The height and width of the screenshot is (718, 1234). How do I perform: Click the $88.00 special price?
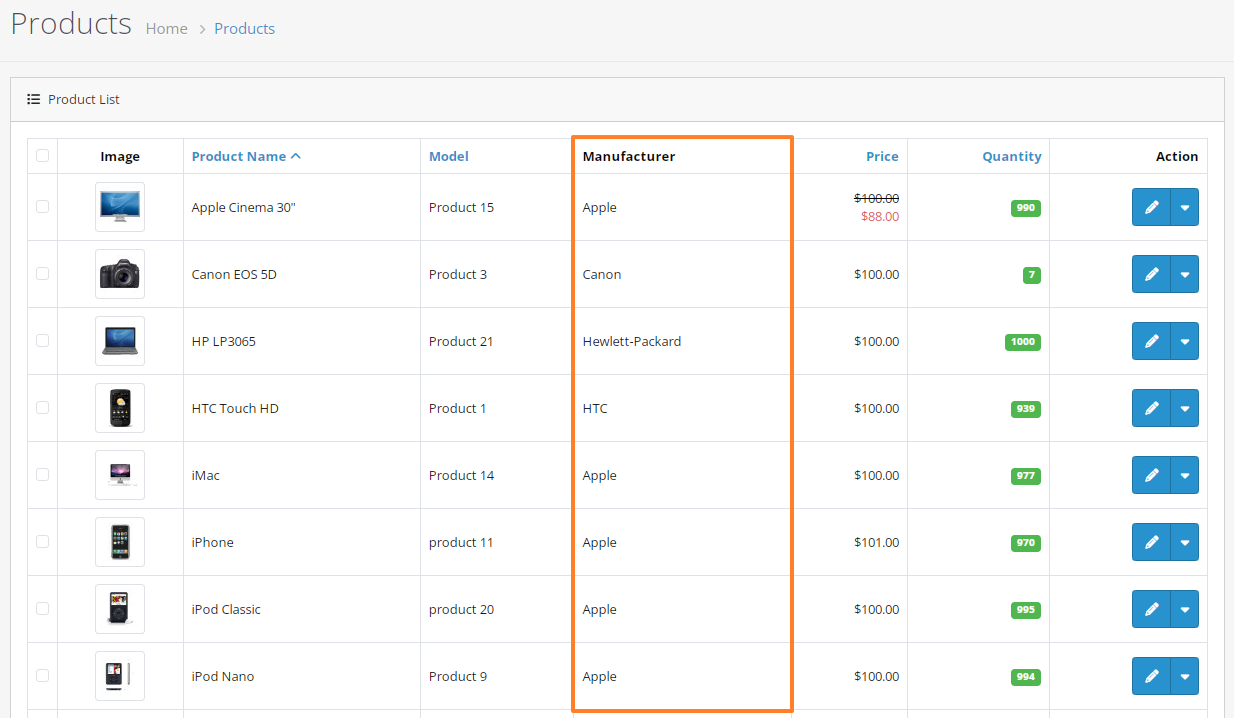pyautogui.click(x=880, y=216)
